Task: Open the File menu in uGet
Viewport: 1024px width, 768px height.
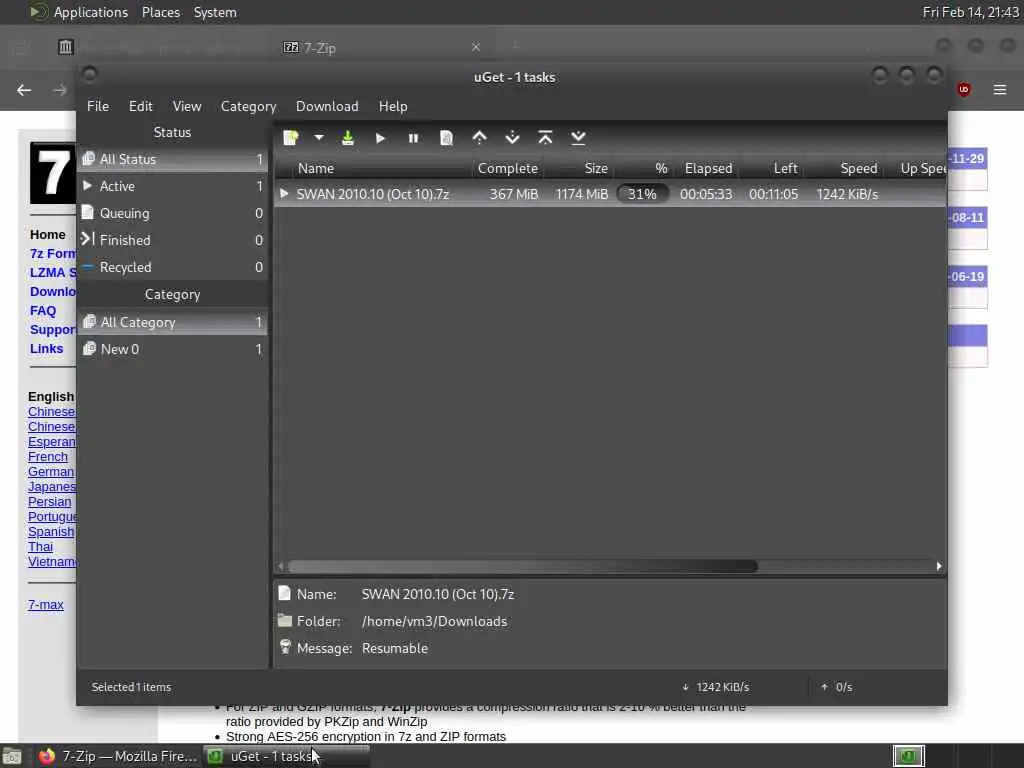Action: pyautogui.click(x=98, y=106)
